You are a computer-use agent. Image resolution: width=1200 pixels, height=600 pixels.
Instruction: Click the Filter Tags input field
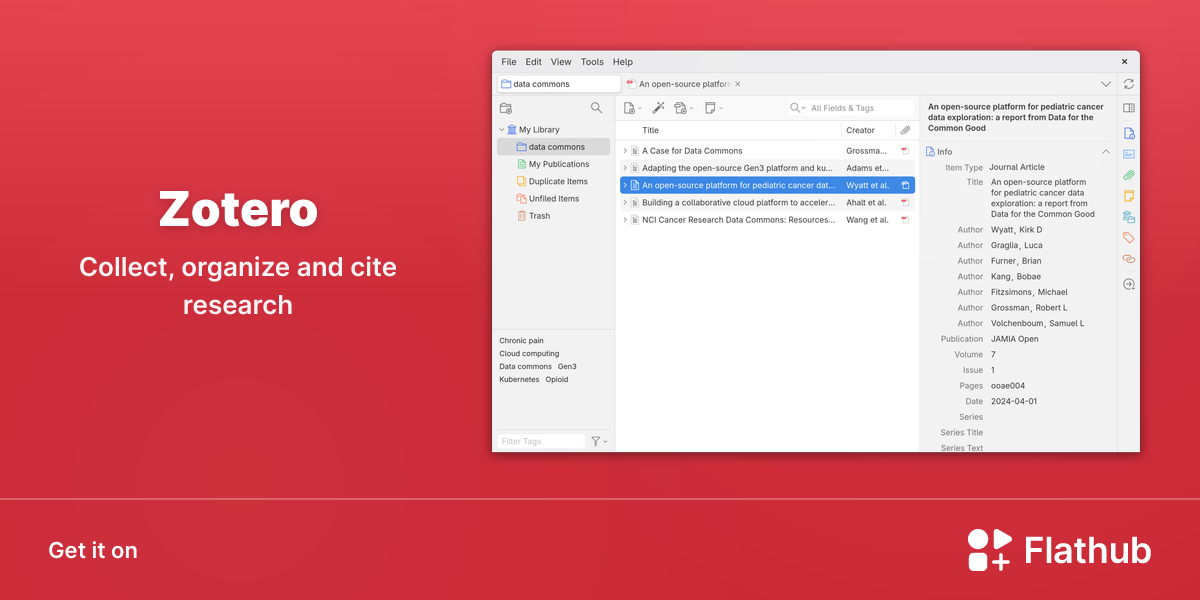(541, 441)
